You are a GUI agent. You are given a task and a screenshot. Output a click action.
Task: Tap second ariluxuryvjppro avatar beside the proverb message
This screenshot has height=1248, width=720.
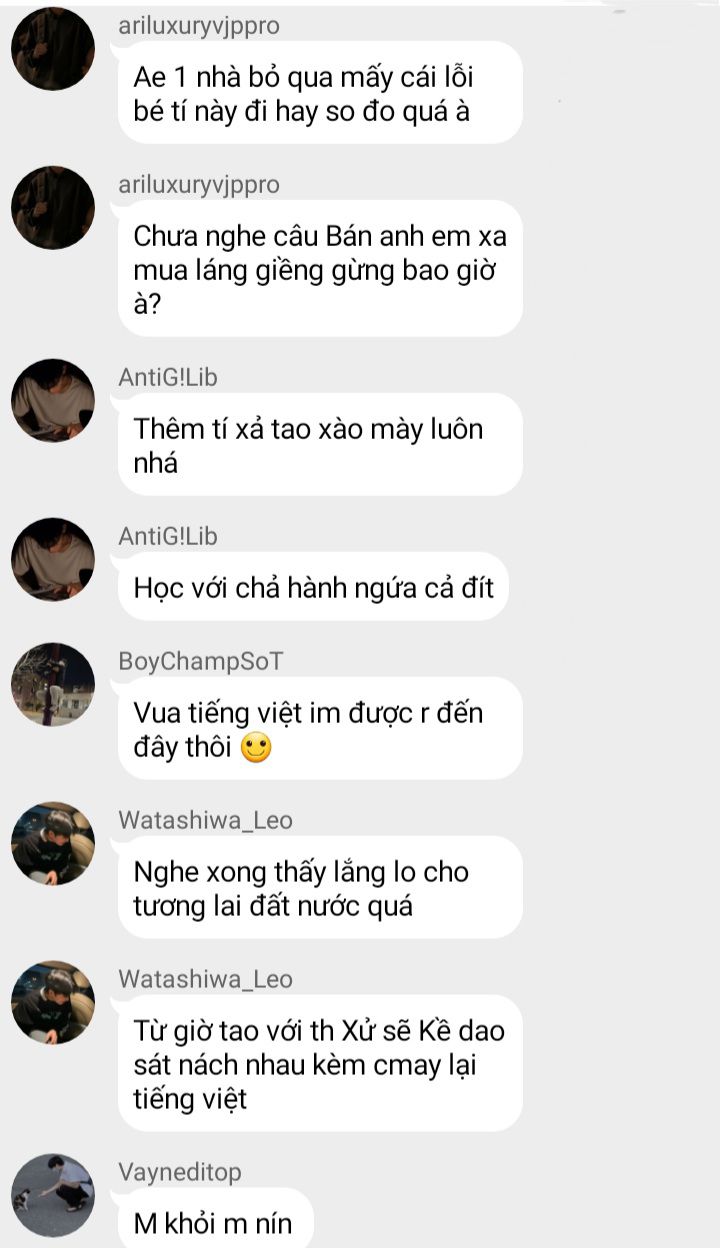pos(53,207)
